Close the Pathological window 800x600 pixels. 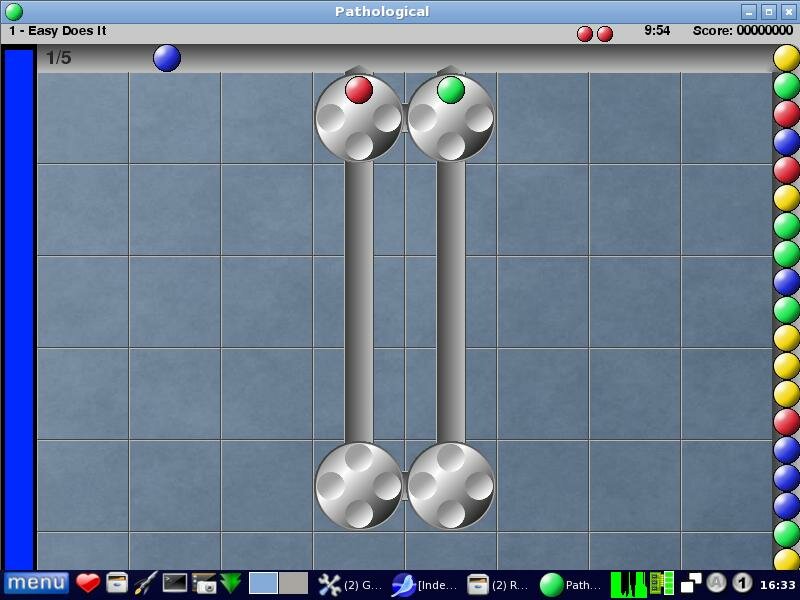(x=788, y=12)
